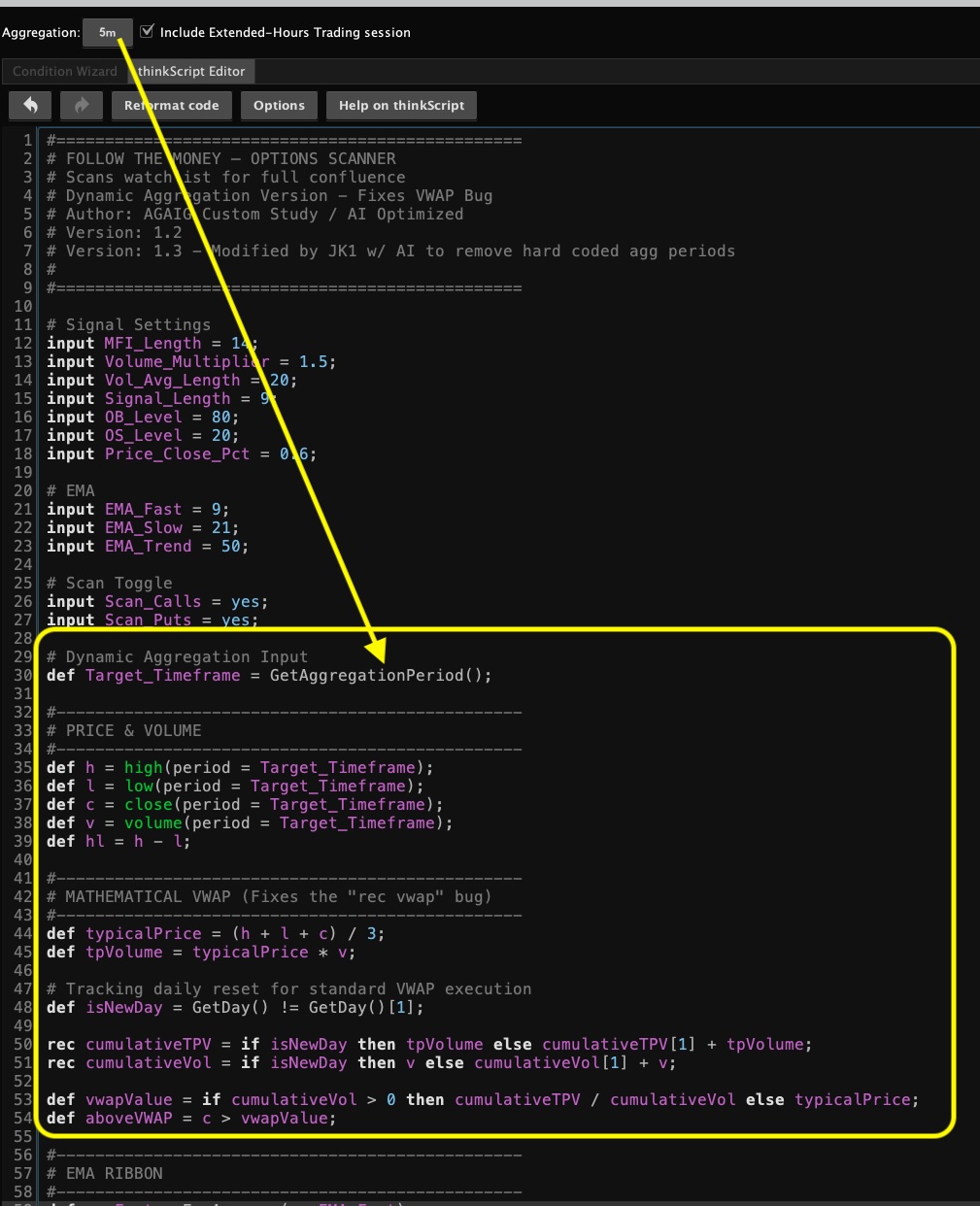Click the 'input Volume_Multiplier = 1.5;' line
Image resolution: width=980 pixels, height=1206 pixels.
click(191, 362)
